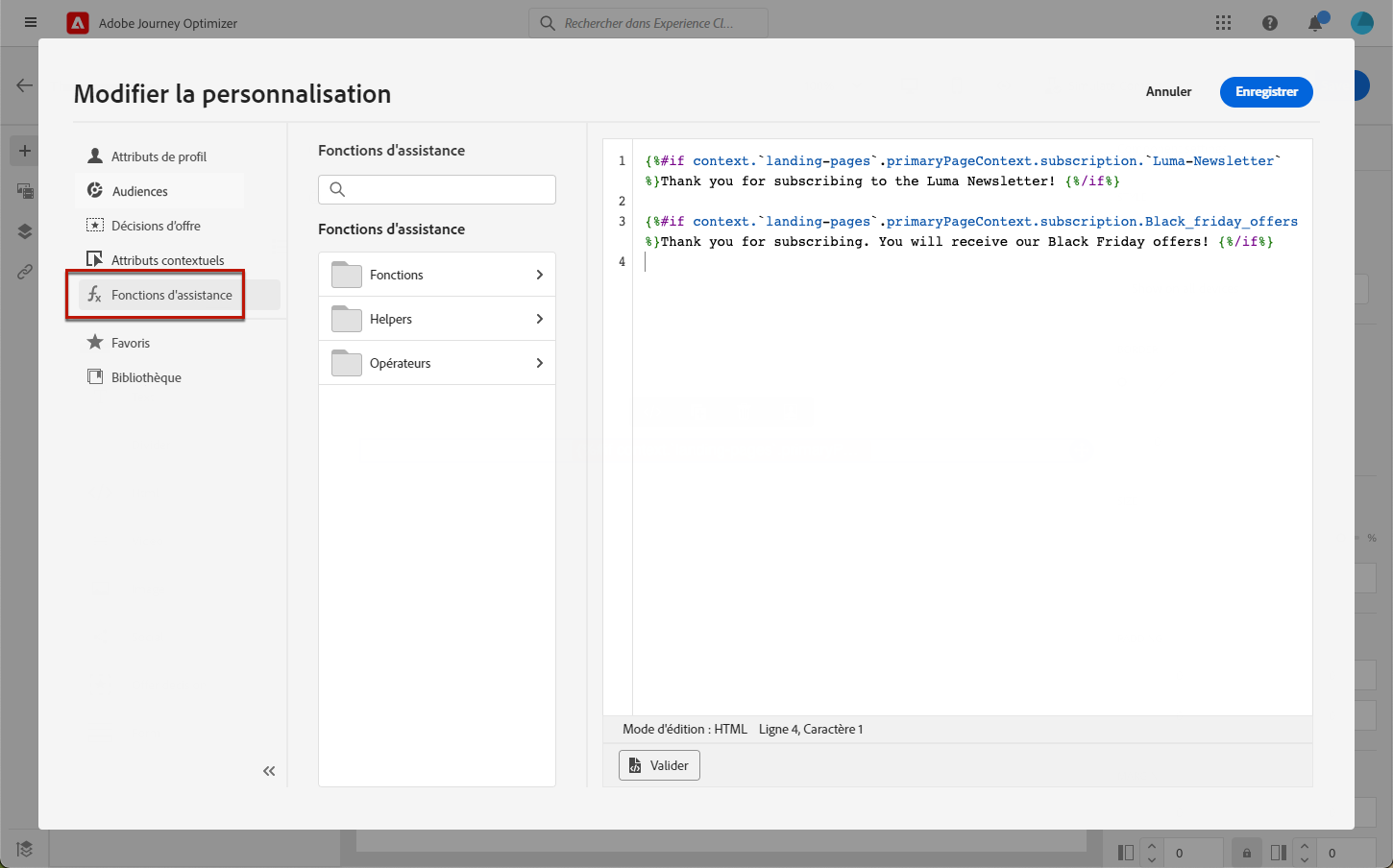
Task: Expand Opérateurs using its chevron
Action: [540, 363]
